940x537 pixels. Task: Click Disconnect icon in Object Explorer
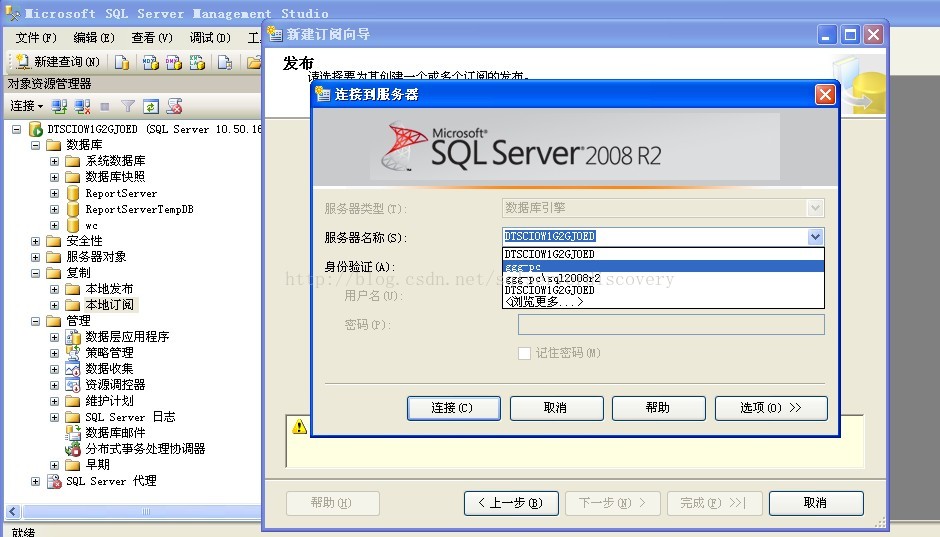[x=82, y=107]
